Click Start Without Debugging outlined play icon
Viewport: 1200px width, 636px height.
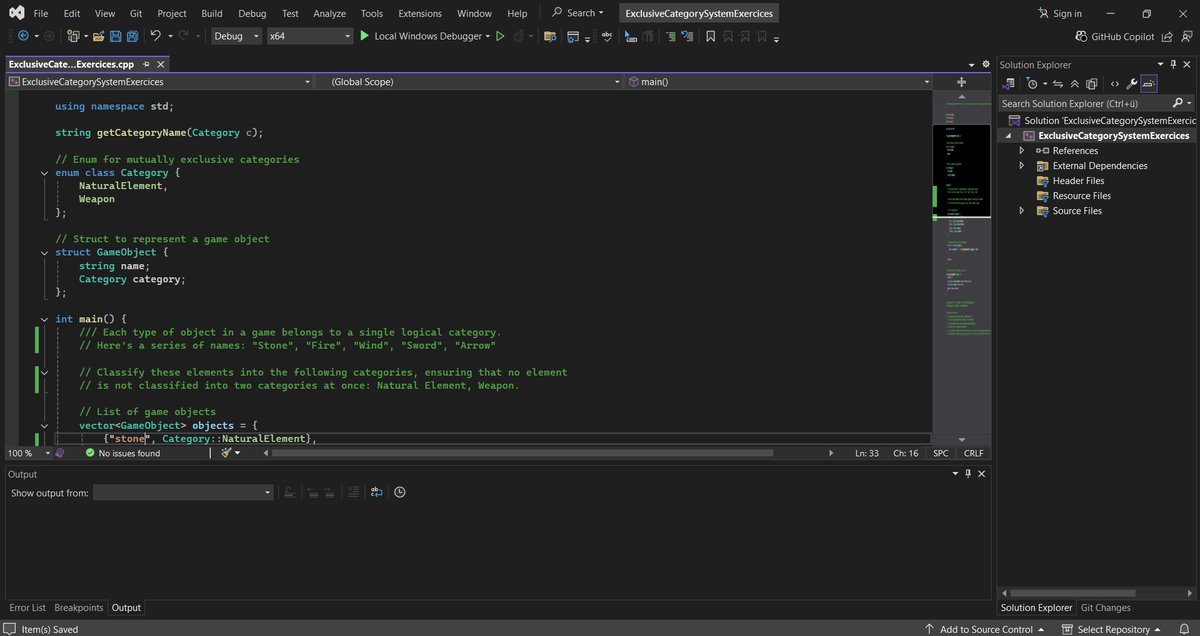(500, 36)
